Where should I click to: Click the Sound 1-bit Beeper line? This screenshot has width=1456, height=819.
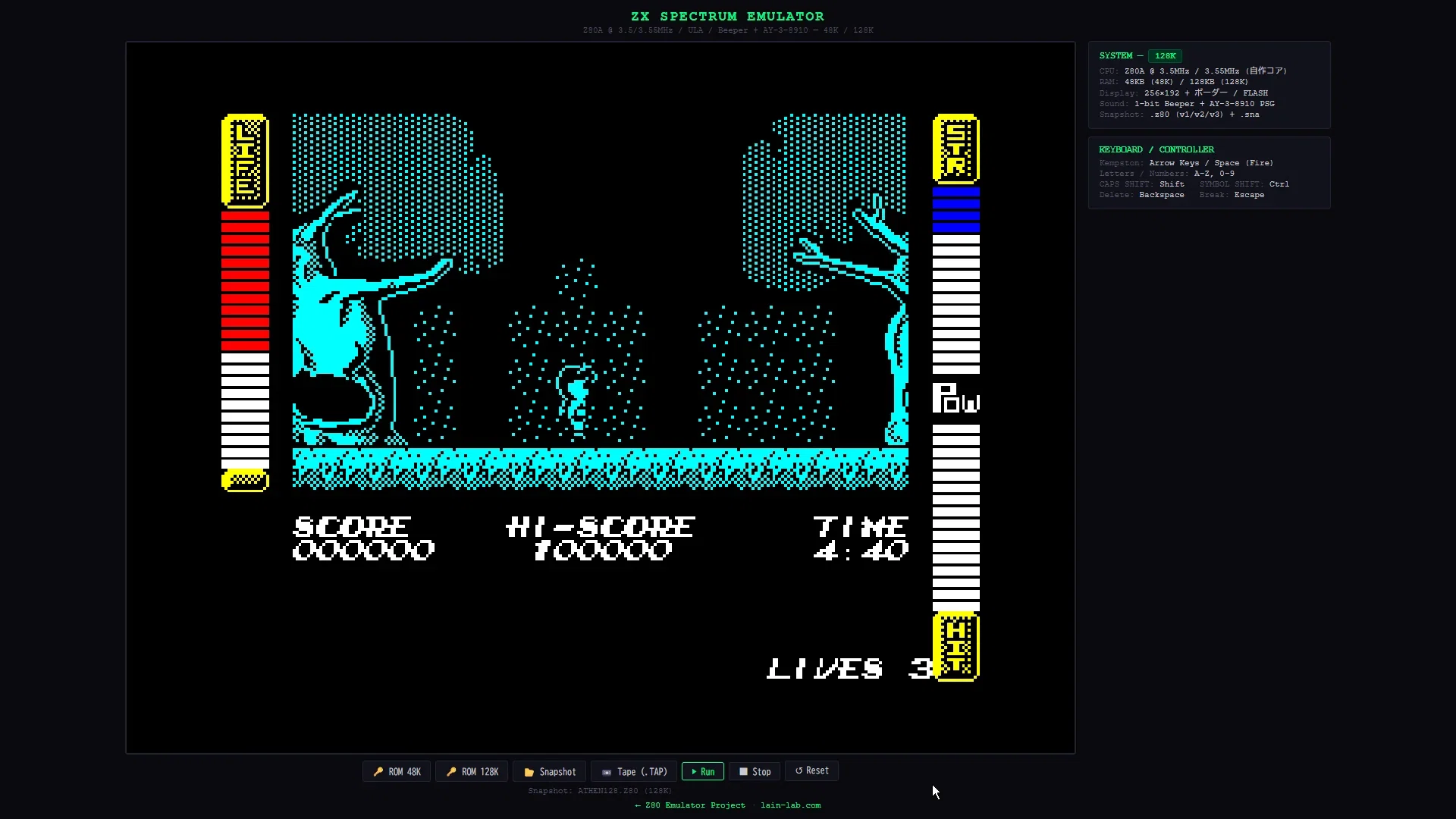click(1187, 104)
